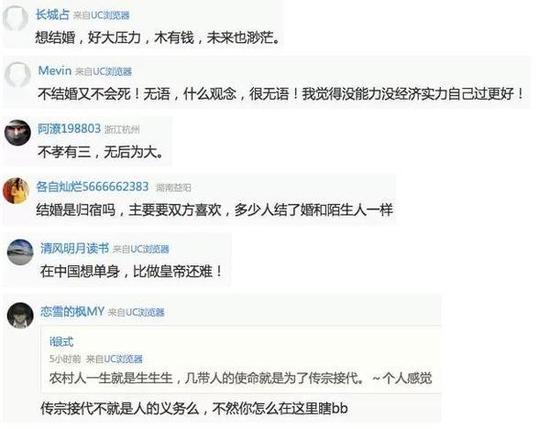Open 长城占 user avatar
This screenshot has height=429, width=550.
click(x=15, y=18)
